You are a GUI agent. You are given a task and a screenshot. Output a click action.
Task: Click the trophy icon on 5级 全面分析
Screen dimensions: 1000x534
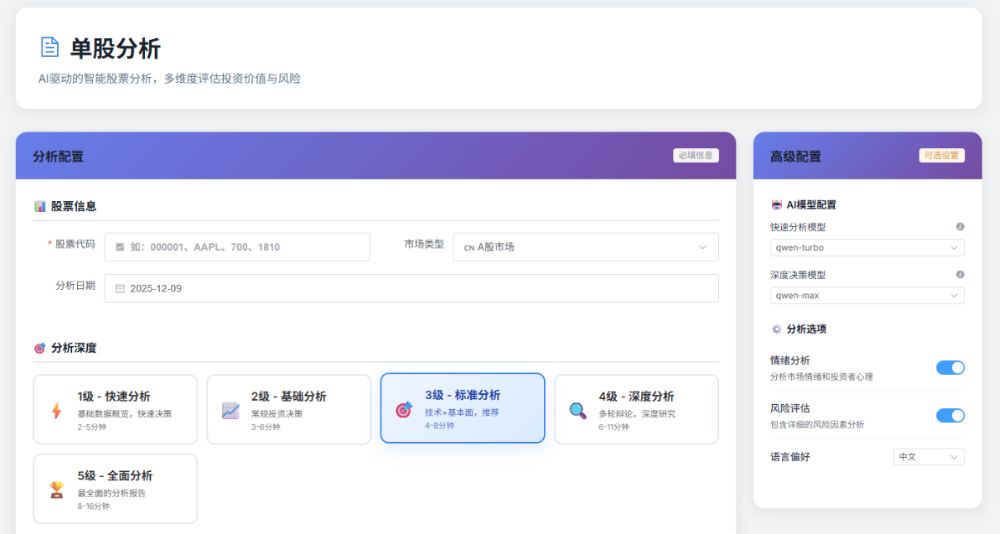[56, 490]
